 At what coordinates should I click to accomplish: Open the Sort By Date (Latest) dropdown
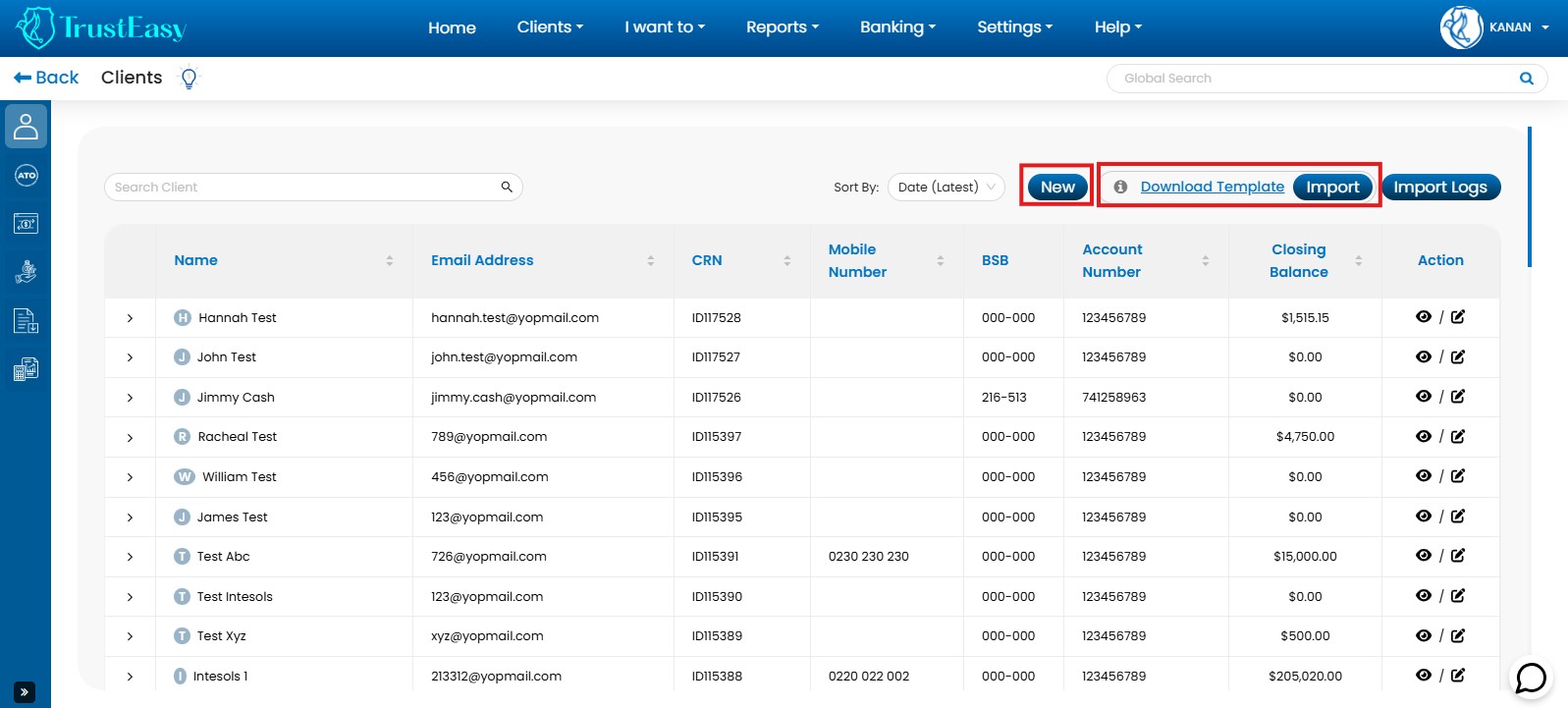point(946,187)
